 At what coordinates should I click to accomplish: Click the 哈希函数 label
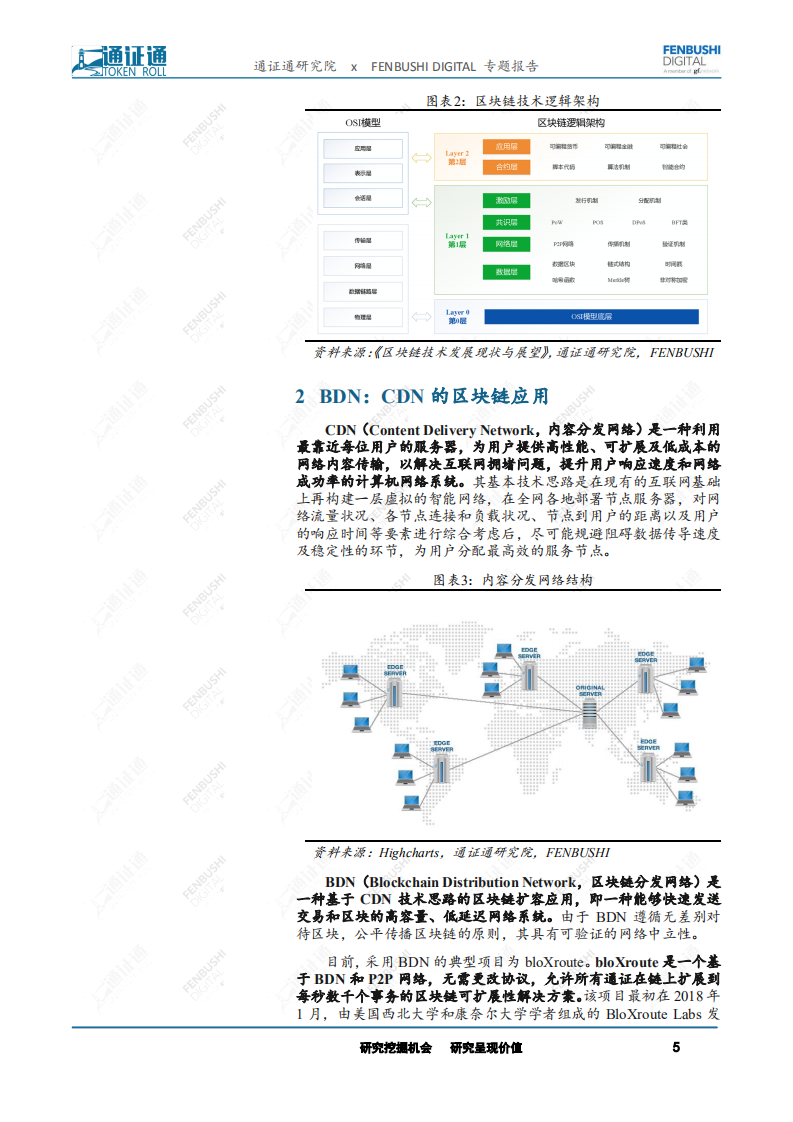point(563,280)
